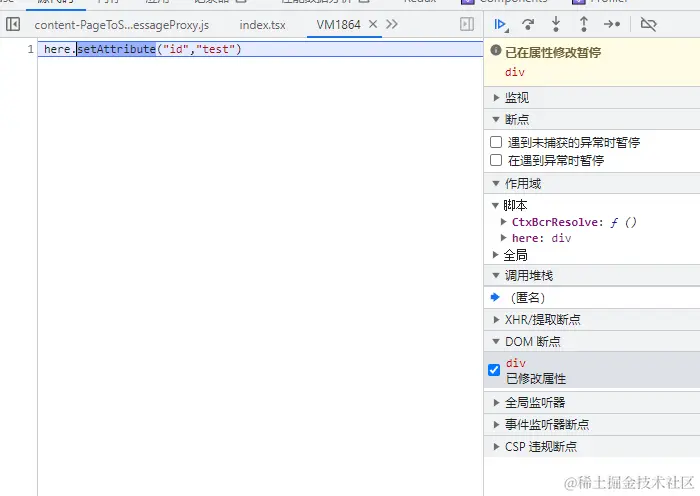
Task: Close the VM1864 tab
Action: coord(373,24)
